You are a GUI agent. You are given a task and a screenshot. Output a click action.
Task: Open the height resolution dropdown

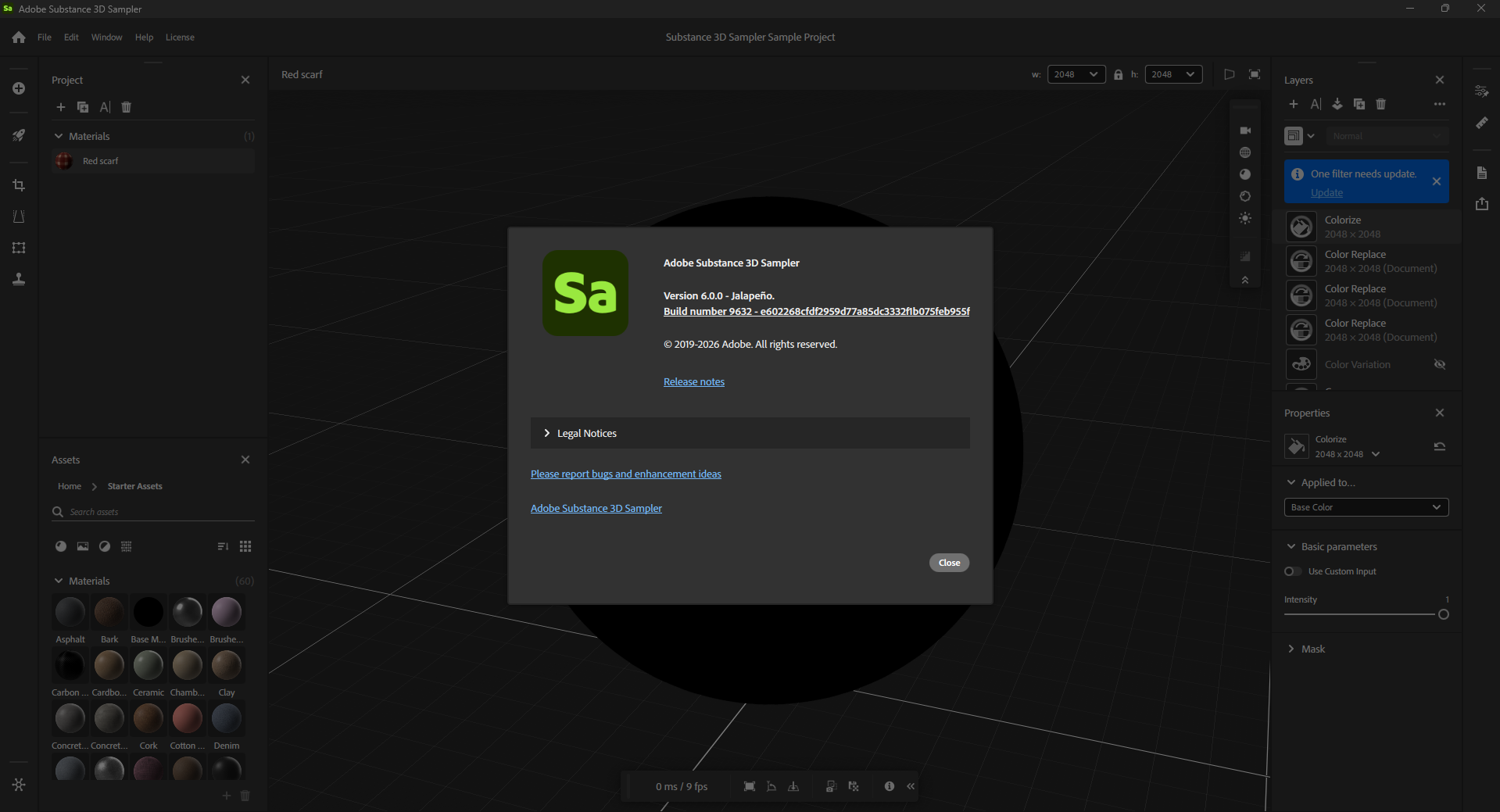(1173, 74)
